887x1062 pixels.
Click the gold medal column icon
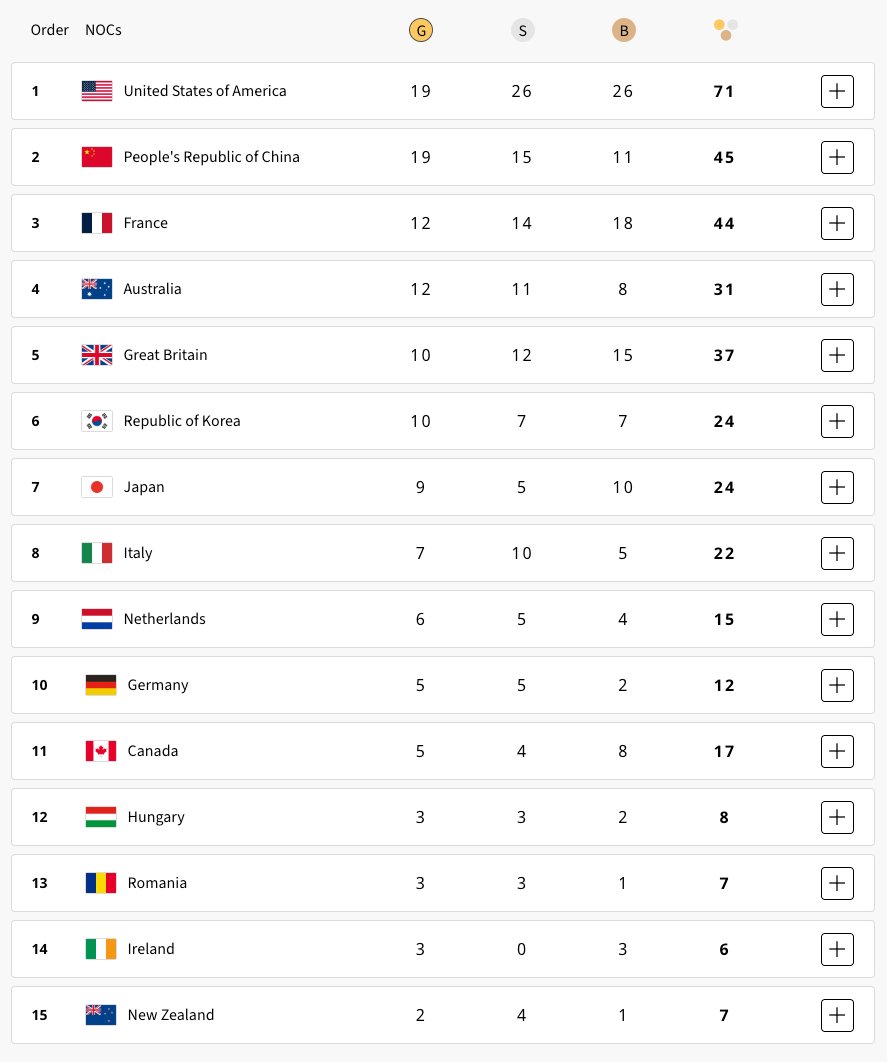click(421, 30)
